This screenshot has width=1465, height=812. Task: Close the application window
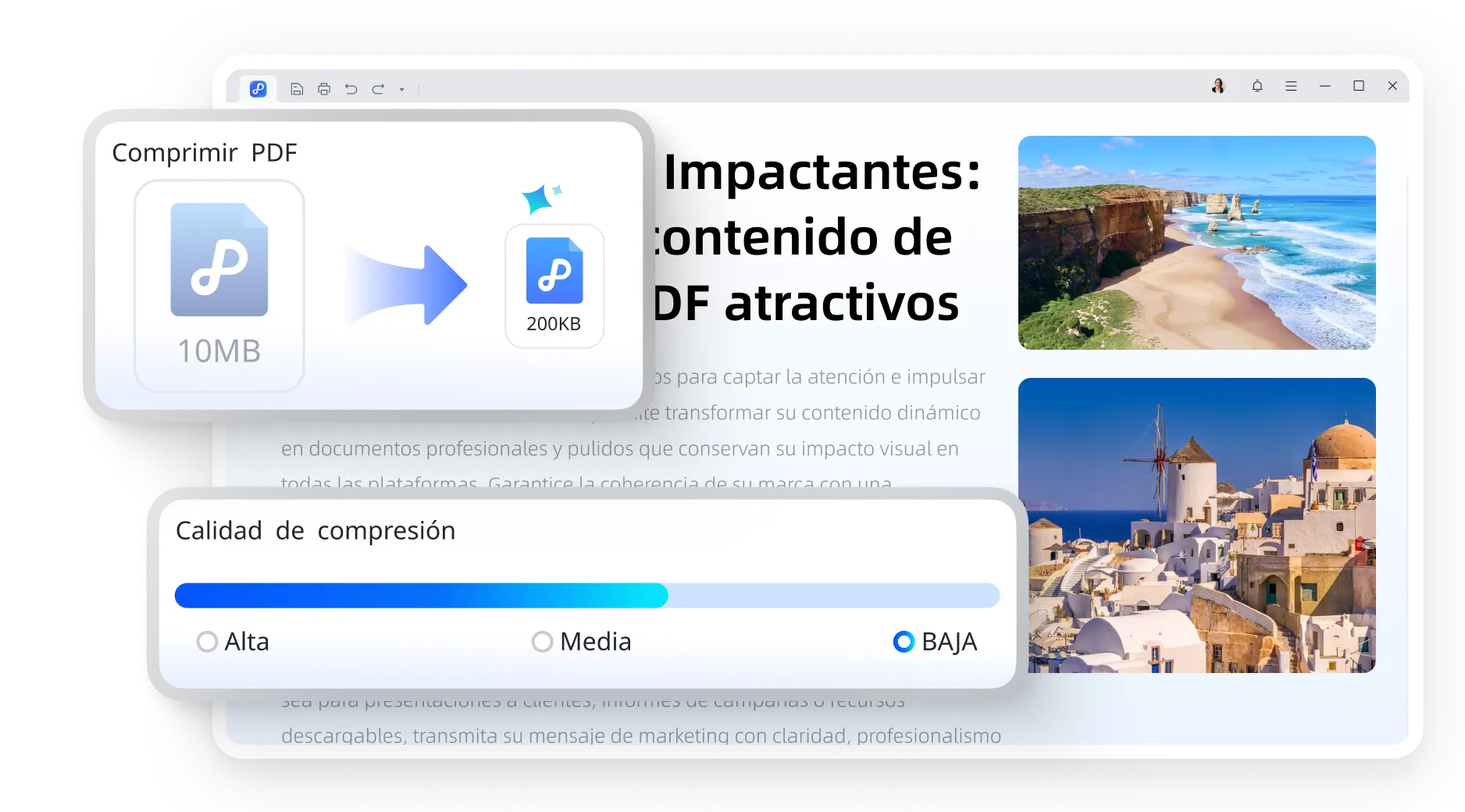coord(1392,86)
